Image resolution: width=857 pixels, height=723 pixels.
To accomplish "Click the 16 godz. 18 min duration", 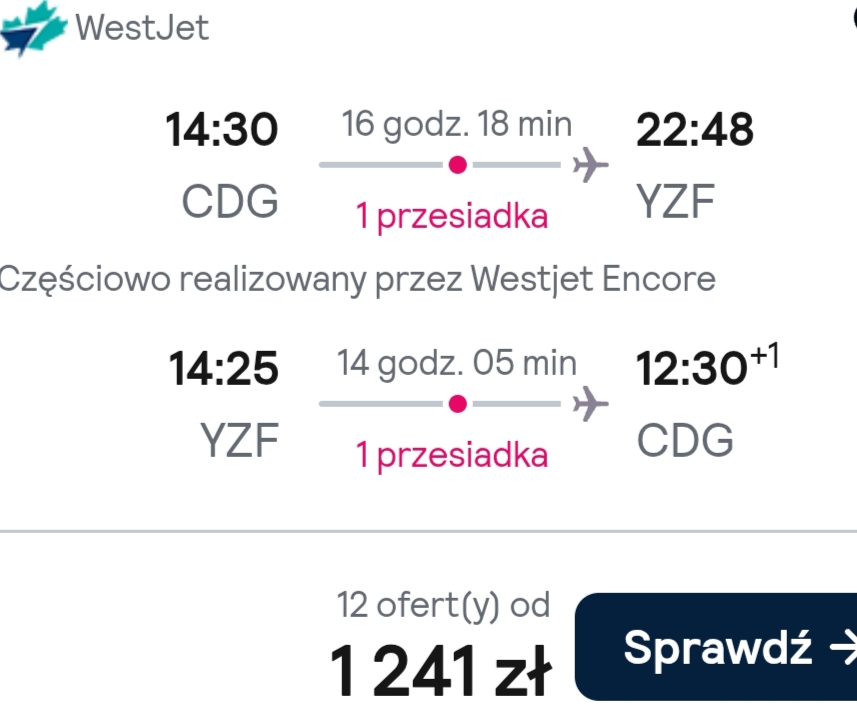I will 457,125.
